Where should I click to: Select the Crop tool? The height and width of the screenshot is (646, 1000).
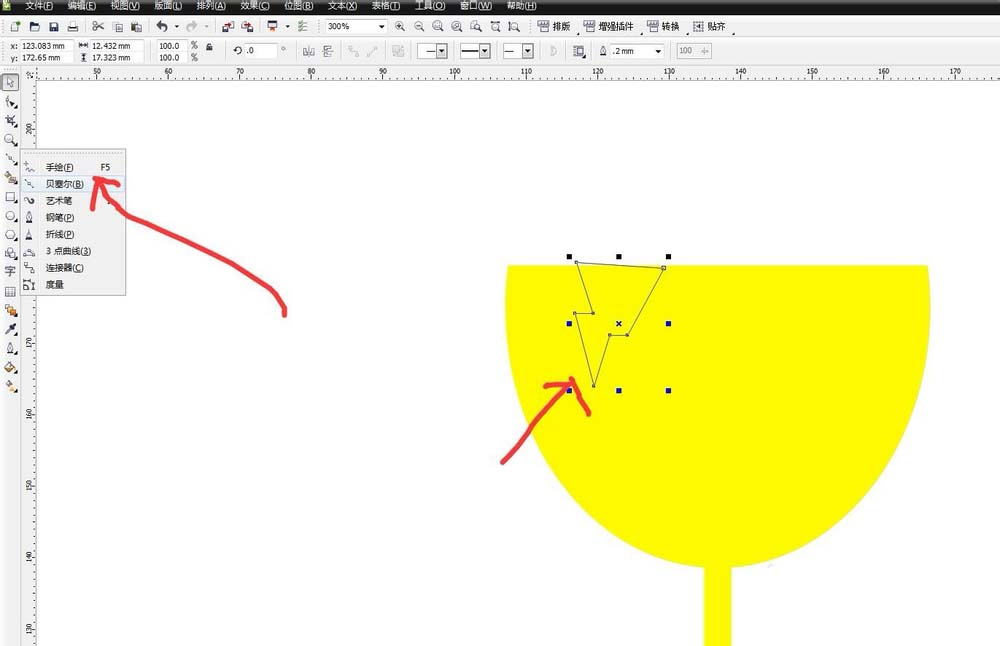pos(10,121)
